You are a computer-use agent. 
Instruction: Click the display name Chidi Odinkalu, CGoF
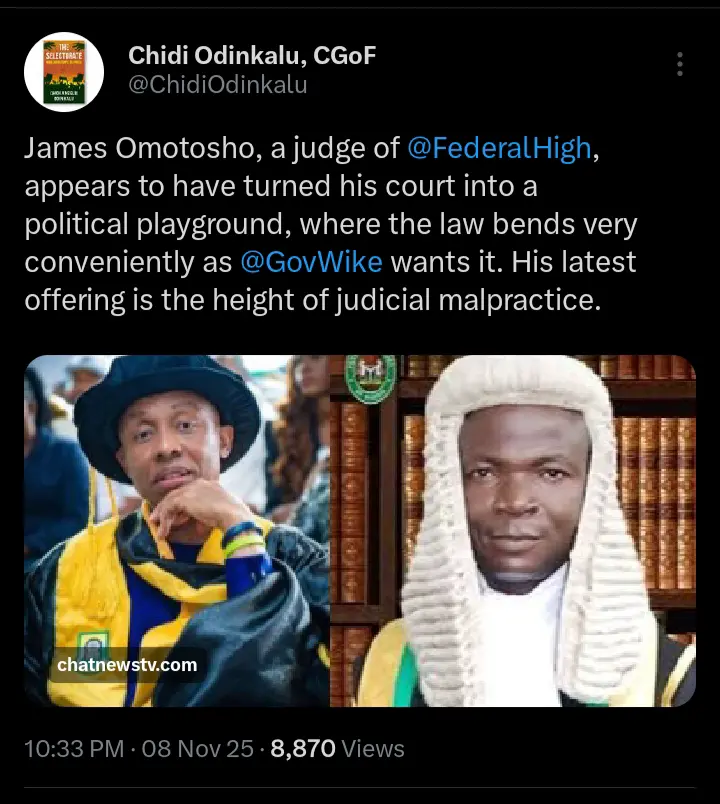pyautogui.click(x=252, y=56)
